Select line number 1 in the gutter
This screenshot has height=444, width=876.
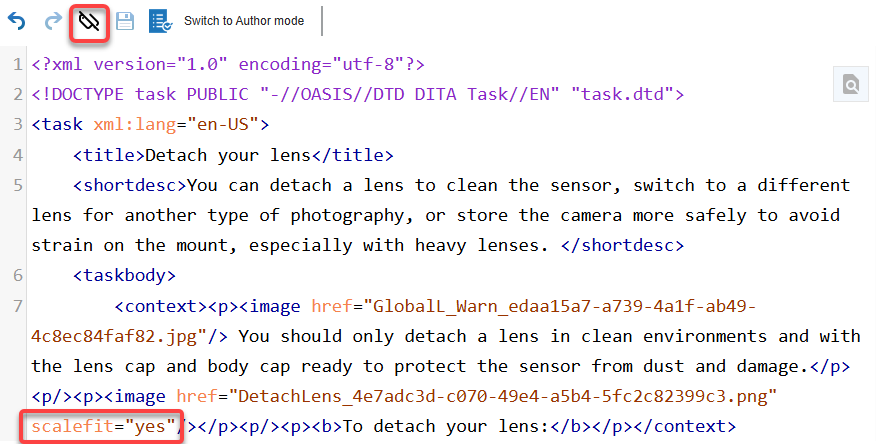[20, 65]
